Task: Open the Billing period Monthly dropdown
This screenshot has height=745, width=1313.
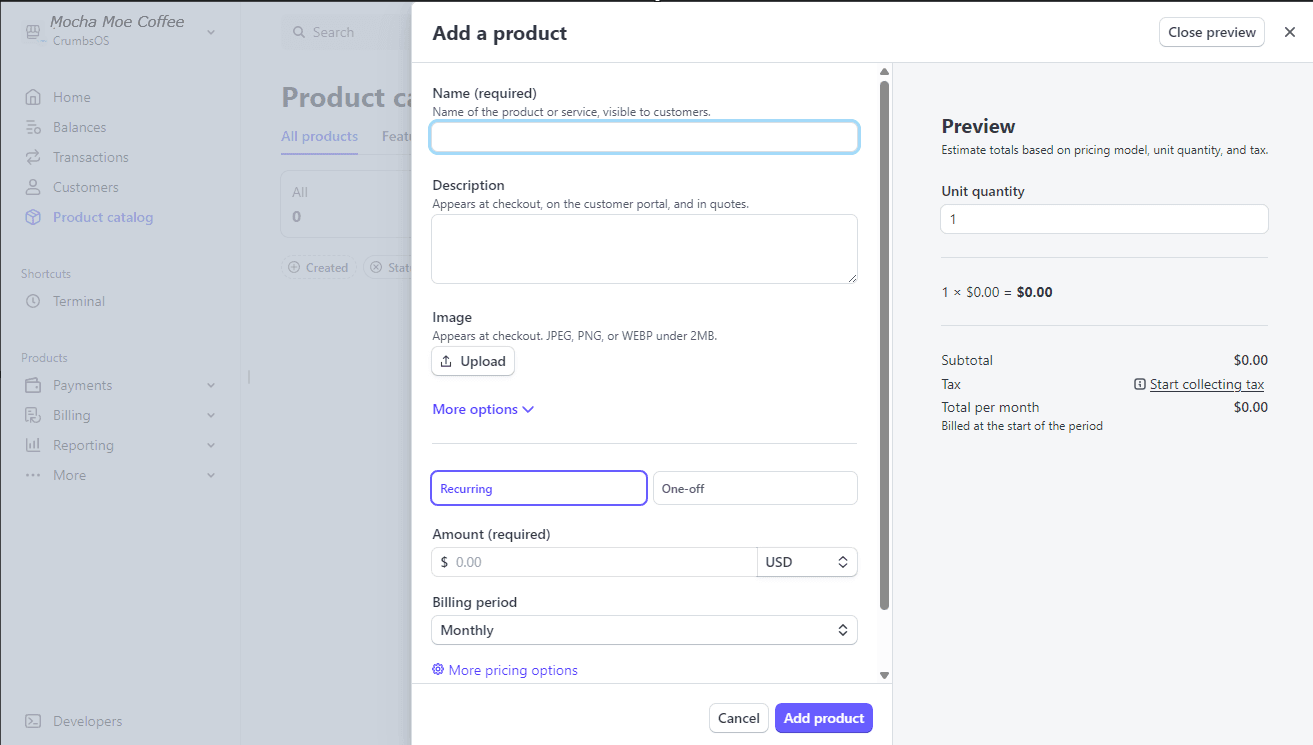Action: (x=644, y=630)
